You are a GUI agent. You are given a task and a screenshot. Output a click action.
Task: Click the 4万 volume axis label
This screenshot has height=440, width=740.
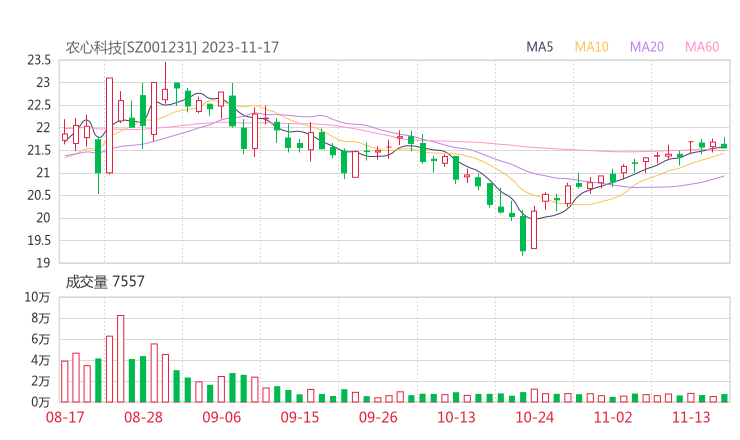point(41,361)
